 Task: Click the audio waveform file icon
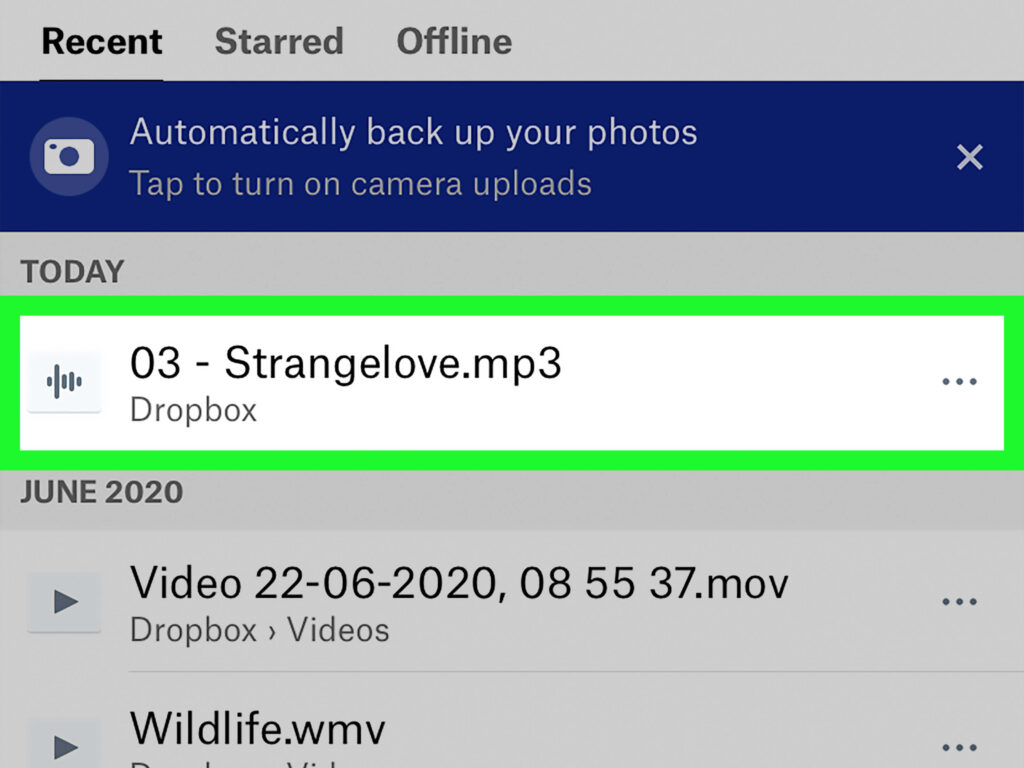64,381
